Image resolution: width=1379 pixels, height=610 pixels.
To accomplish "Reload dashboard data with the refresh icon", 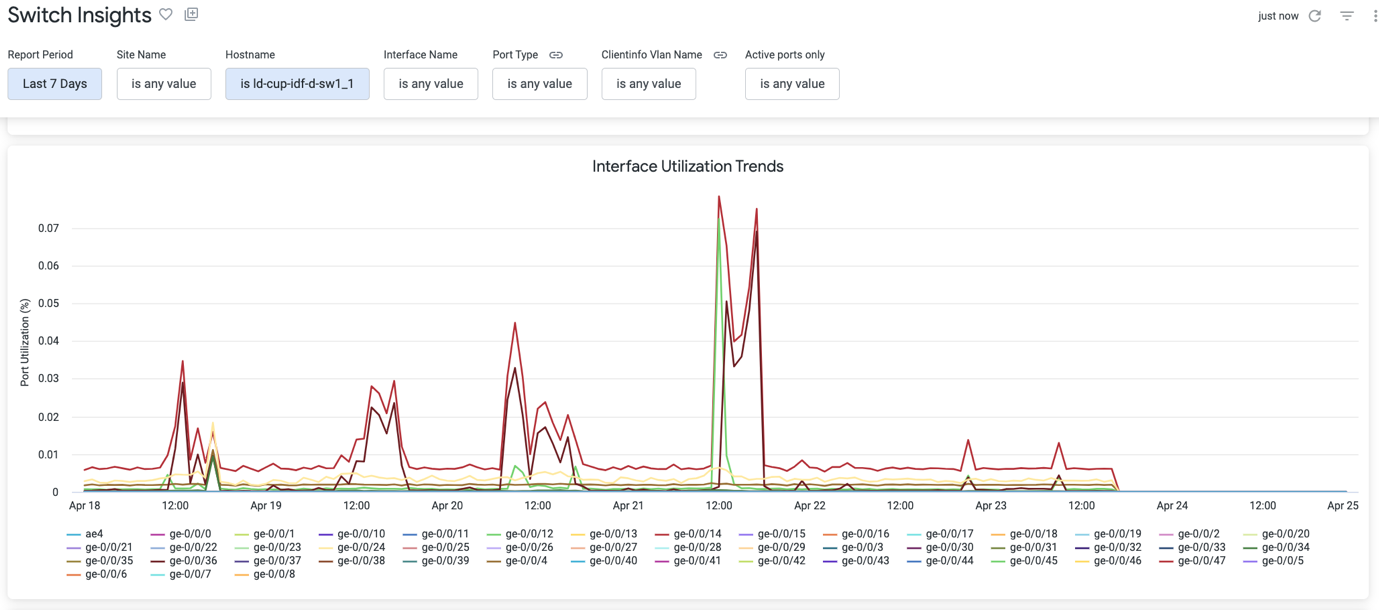I will [x=1315, y=16].
